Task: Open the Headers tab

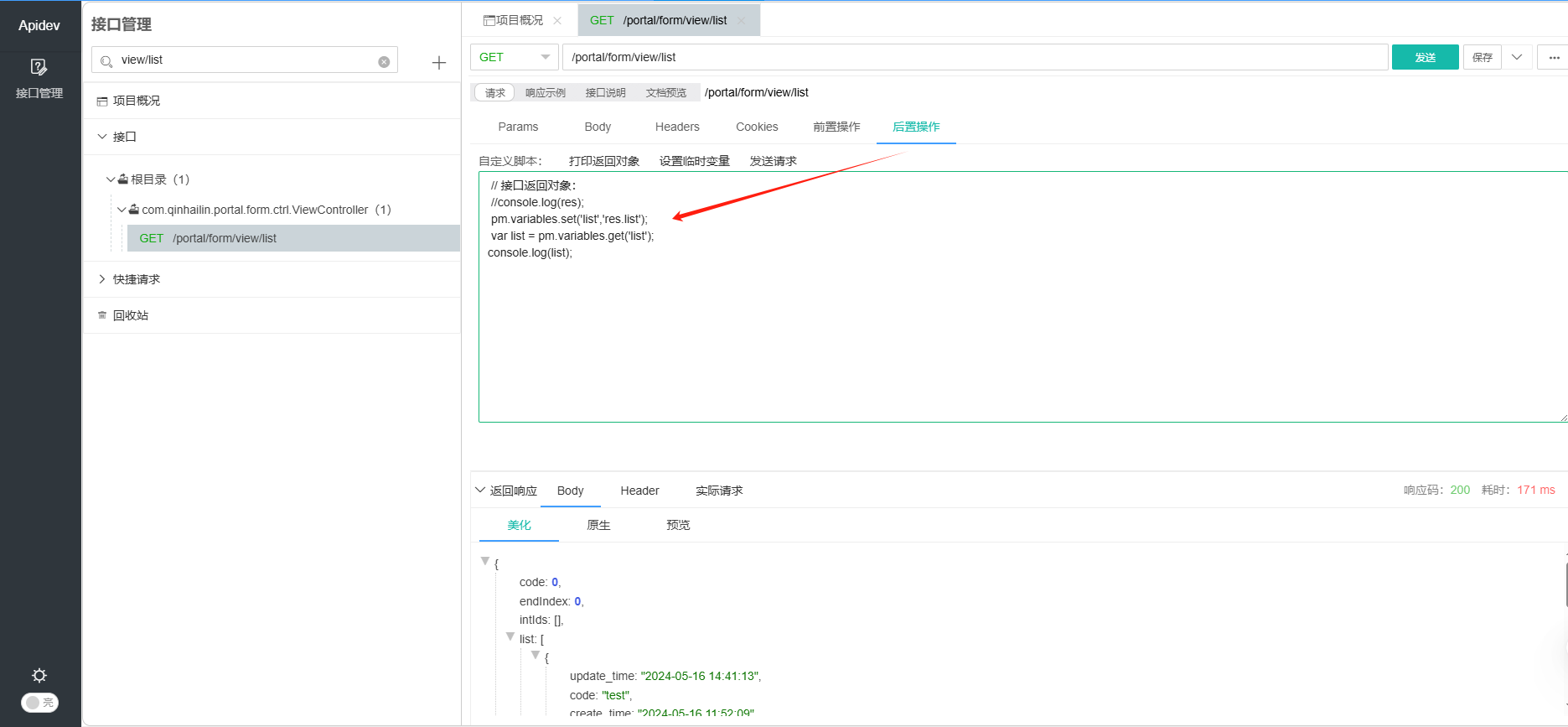Action: tap(677, 127)
